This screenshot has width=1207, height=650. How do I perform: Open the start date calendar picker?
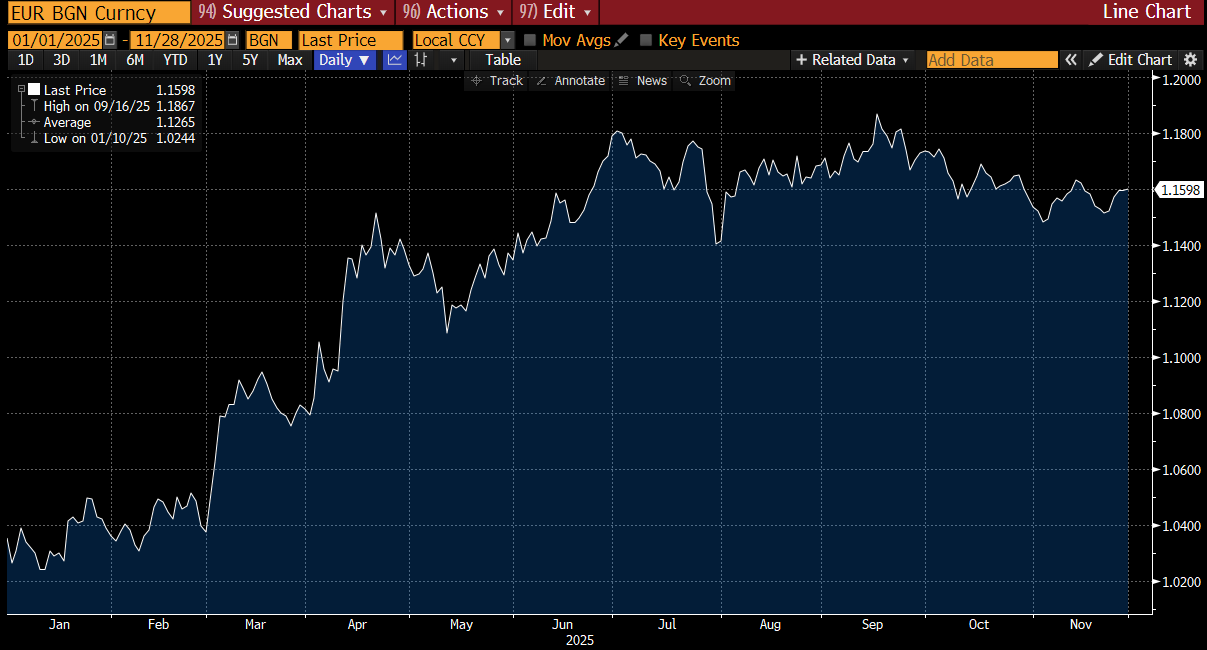pyautogui.click(x=110, y=40)
